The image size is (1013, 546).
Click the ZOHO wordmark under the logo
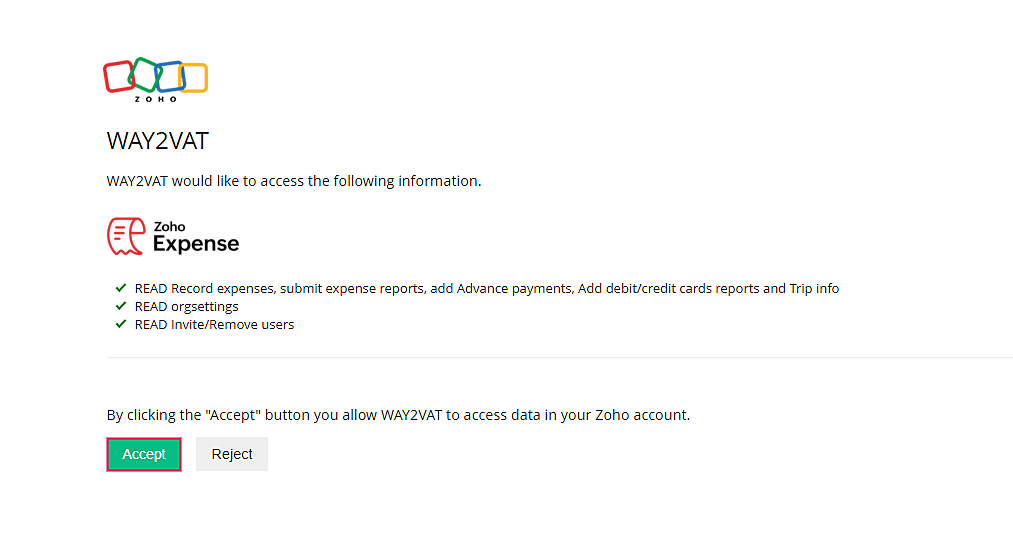click(x=155, y=99)
